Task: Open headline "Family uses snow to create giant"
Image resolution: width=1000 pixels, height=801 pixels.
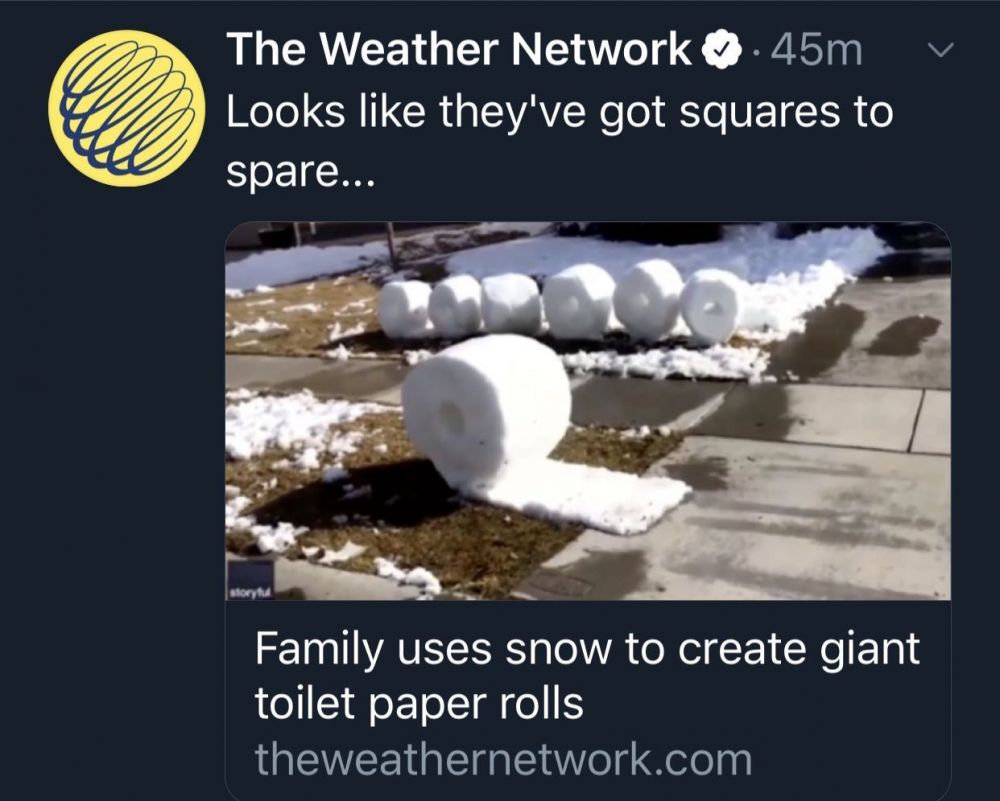Action: [x=586, y=650]
